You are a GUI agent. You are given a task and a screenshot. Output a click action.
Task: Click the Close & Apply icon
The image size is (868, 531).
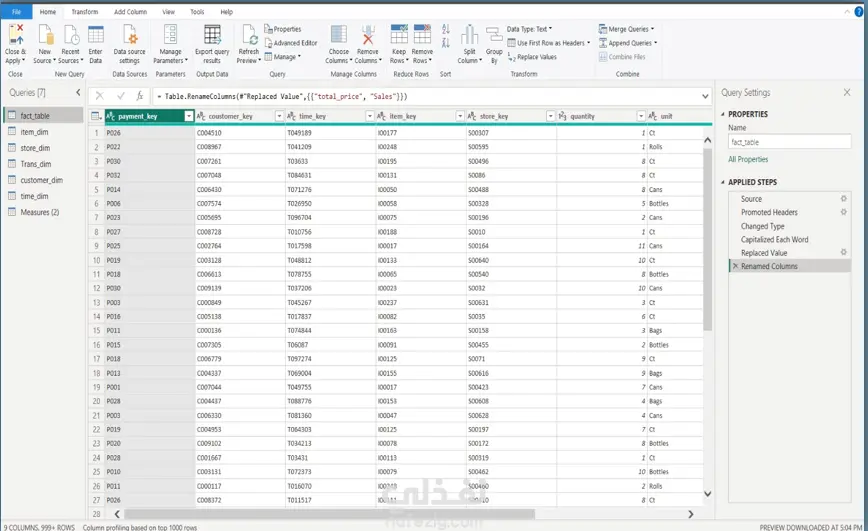[x=16, y=34]
